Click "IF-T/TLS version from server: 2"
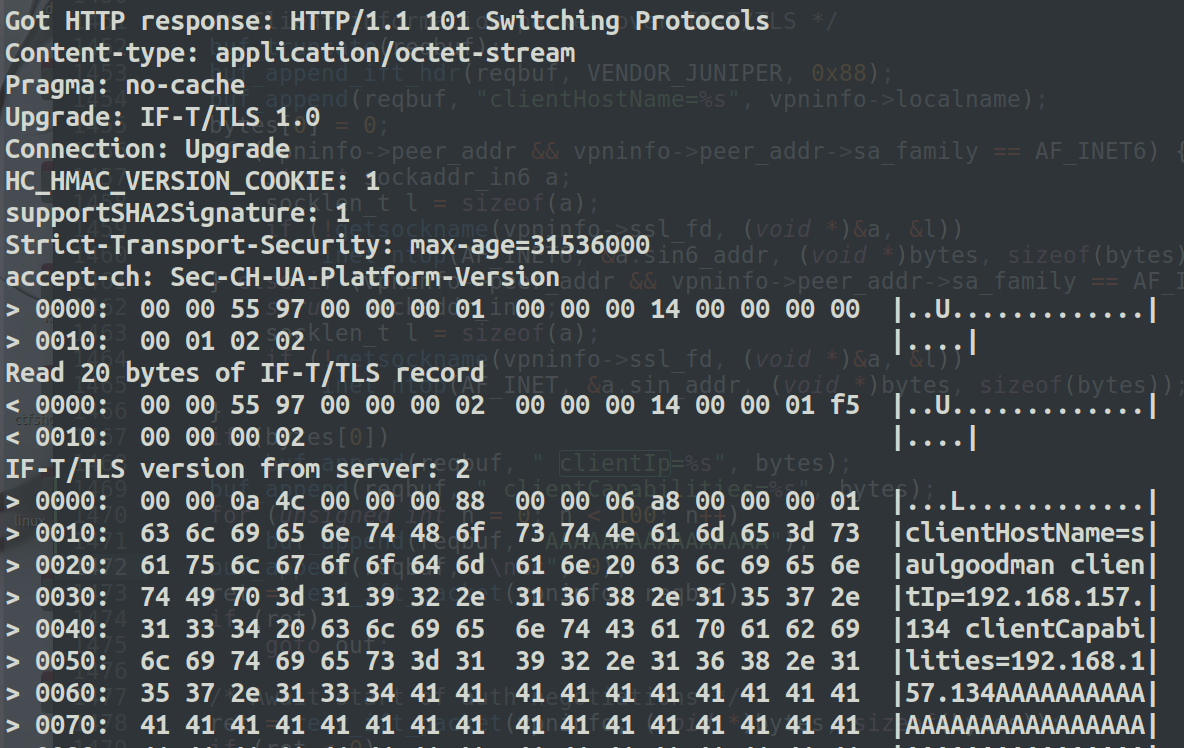The width and height of the screenshot is (1184, 748). tap(238, 469)
